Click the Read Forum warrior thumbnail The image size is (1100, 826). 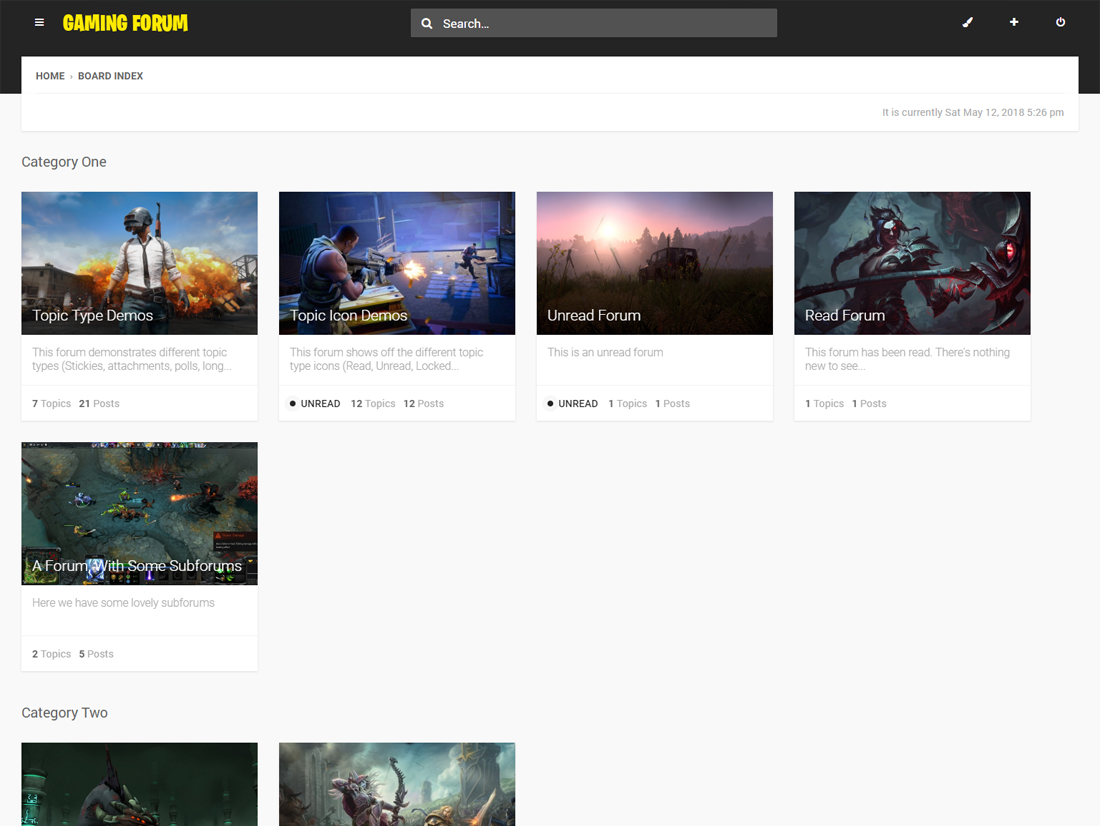[x=912, y=263]
